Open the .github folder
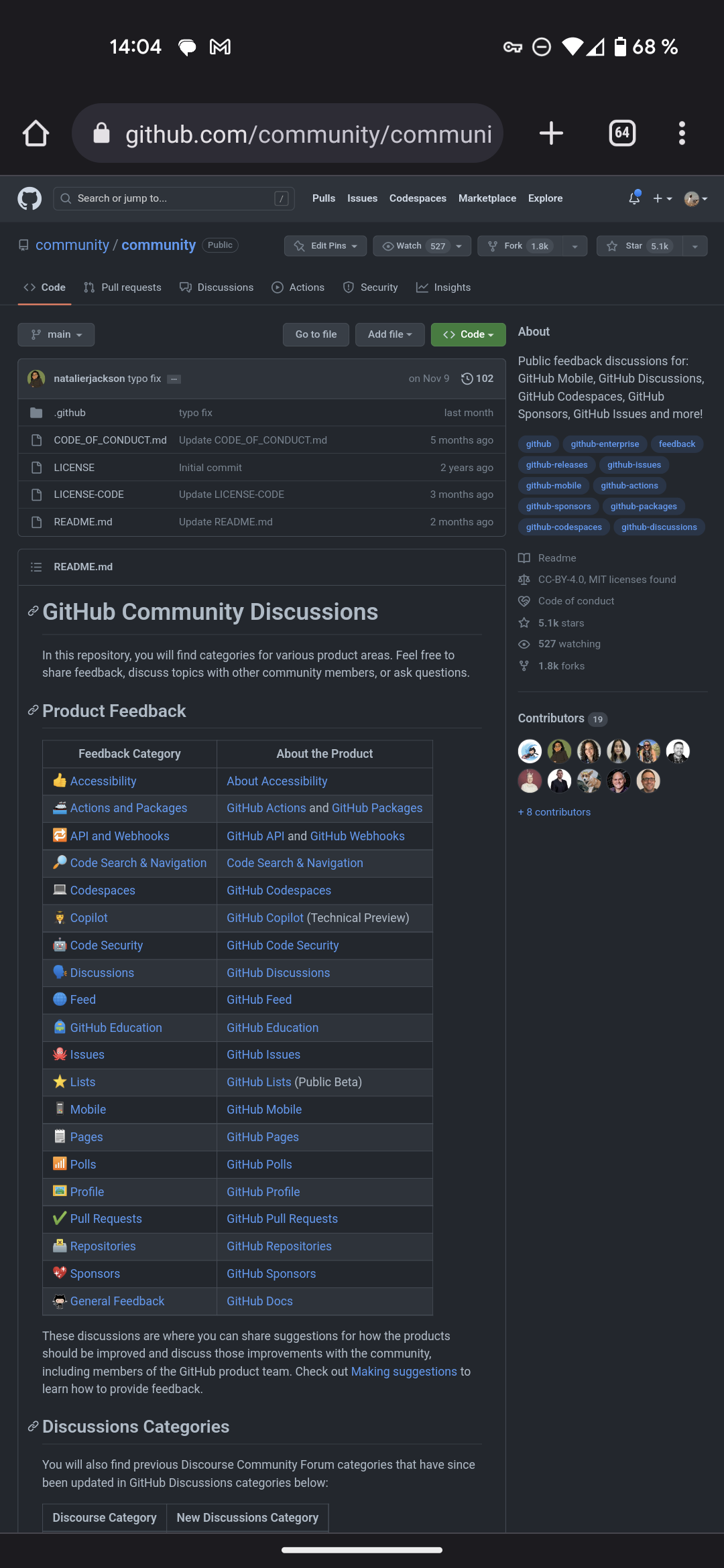The height and width of the screenshot is (1568, 724). click(70, 413)
